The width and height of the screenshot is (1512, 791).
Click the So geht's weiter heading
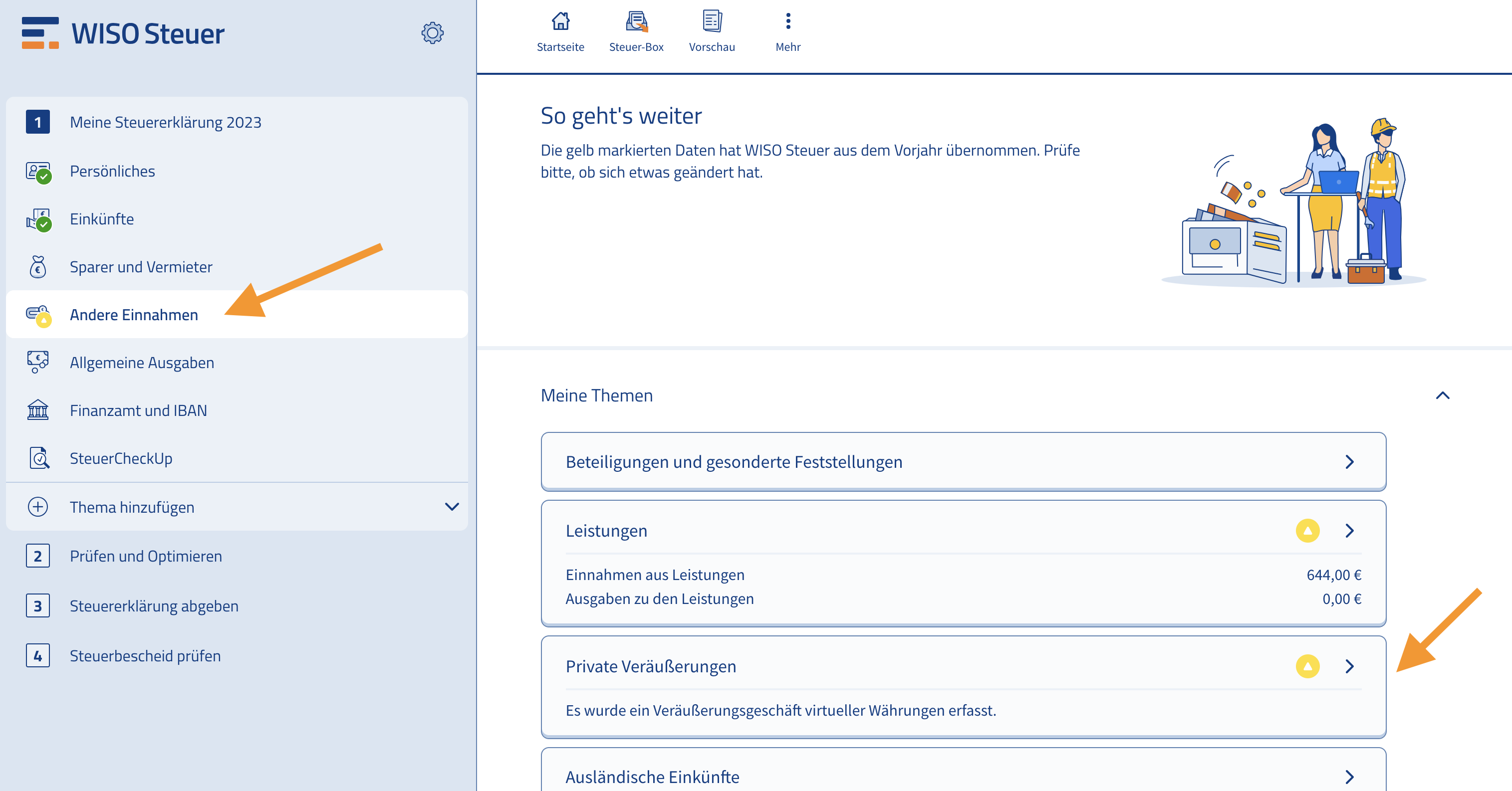(621, 116)
